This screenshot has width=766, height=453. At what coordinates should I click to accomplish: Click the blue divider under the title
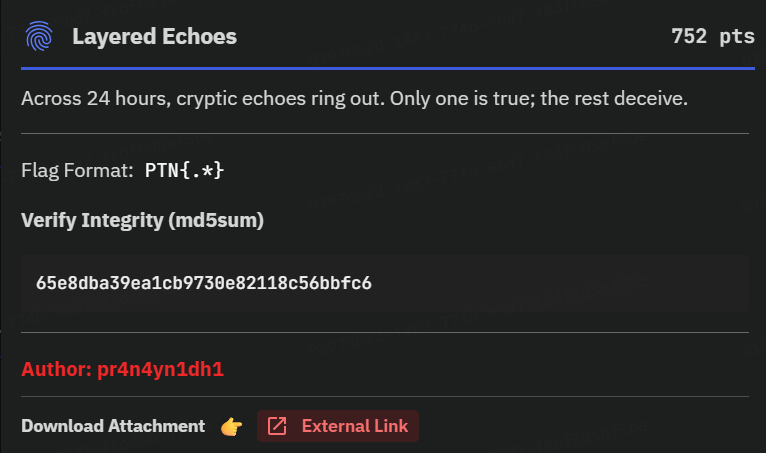[388, 68]
